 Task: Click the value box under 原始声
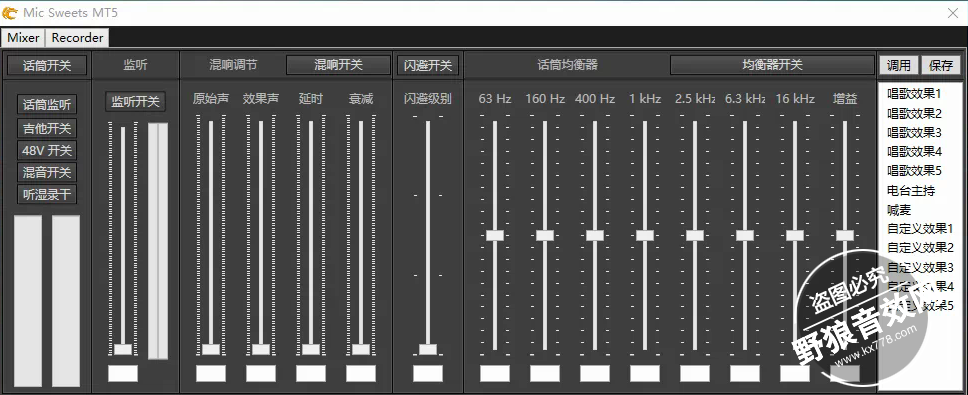(x=211, y=373)
